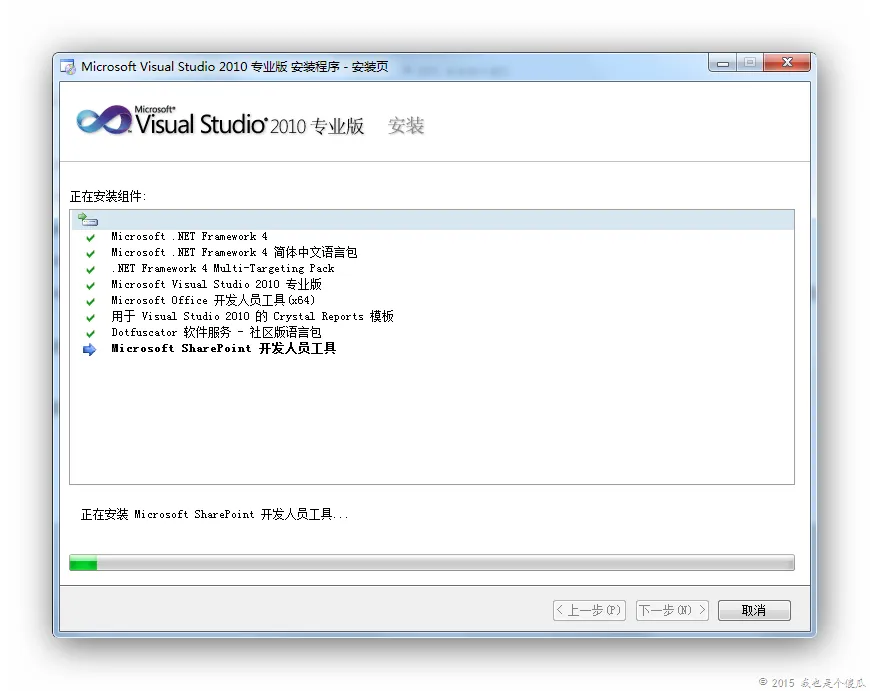Viewport: 870px width, 691px height.
Task: Select 'Microsoft .NET Framework 4' row text
Action: click(x=189, y=236)
